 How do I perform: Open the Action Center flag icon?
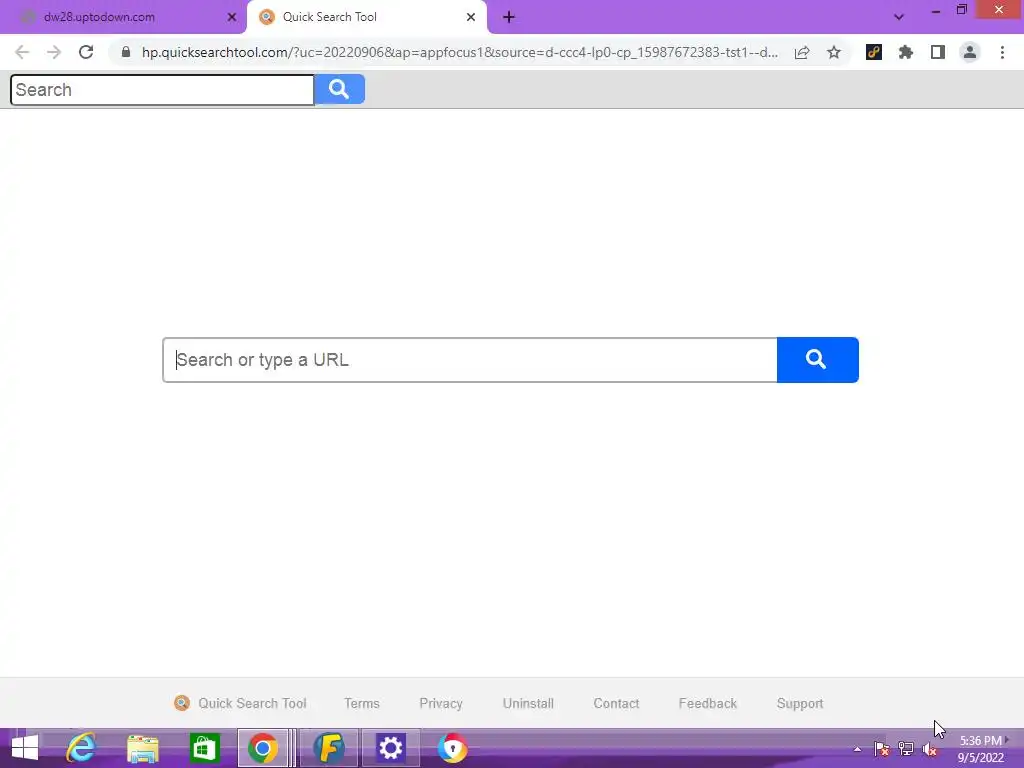(x=881, y=749)
